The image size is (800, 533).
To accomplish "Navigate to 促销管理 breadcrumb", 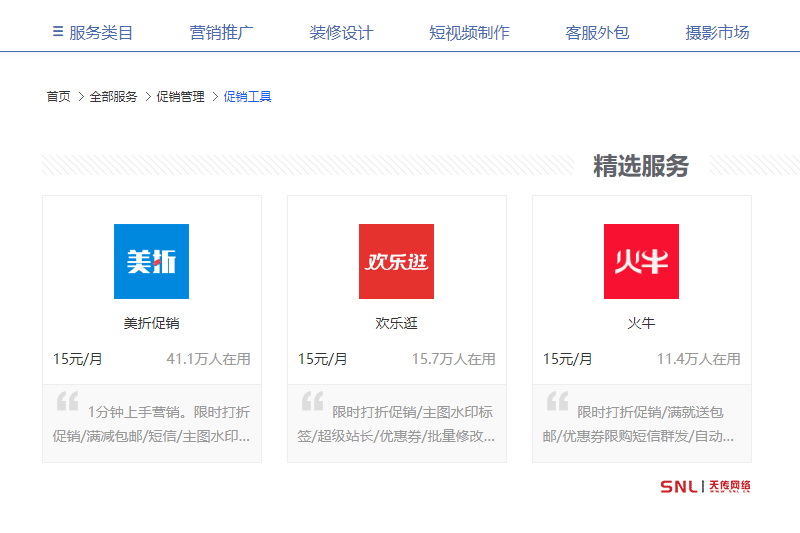I will tap(180, 96).
